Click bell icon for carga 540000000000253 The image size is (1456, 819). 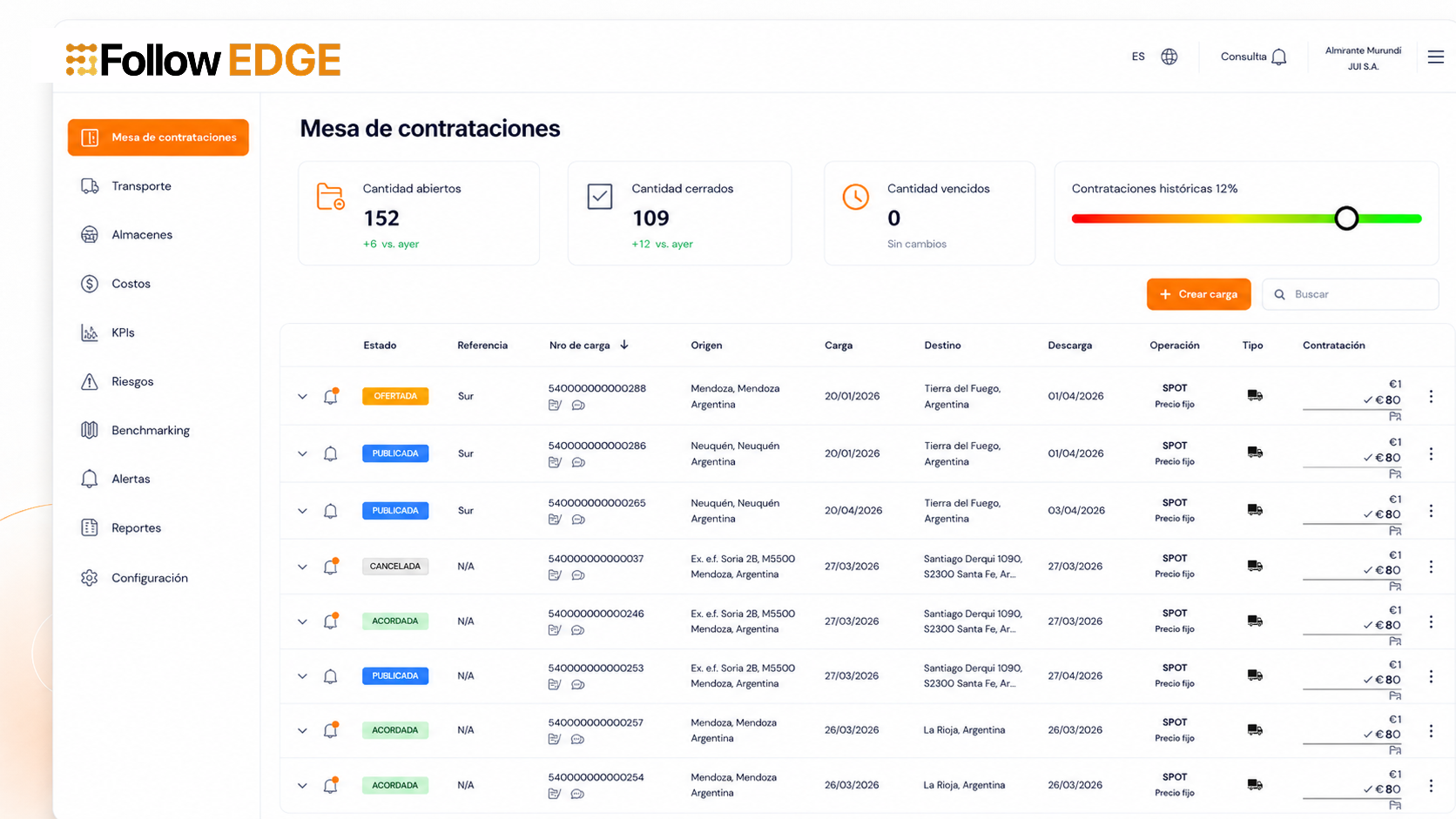(x=331, y=676)
